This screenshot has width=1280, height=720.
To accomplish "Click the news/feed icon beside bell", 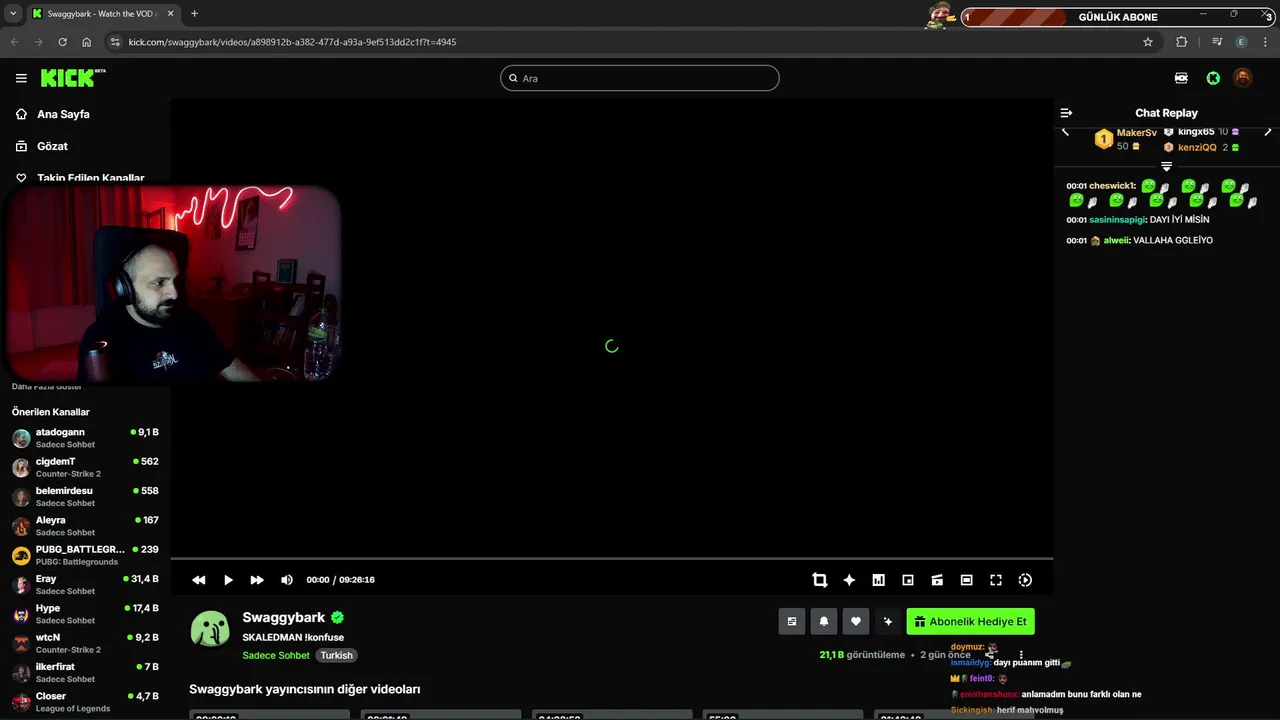I will pyautogui.click(x=792, y=621).
